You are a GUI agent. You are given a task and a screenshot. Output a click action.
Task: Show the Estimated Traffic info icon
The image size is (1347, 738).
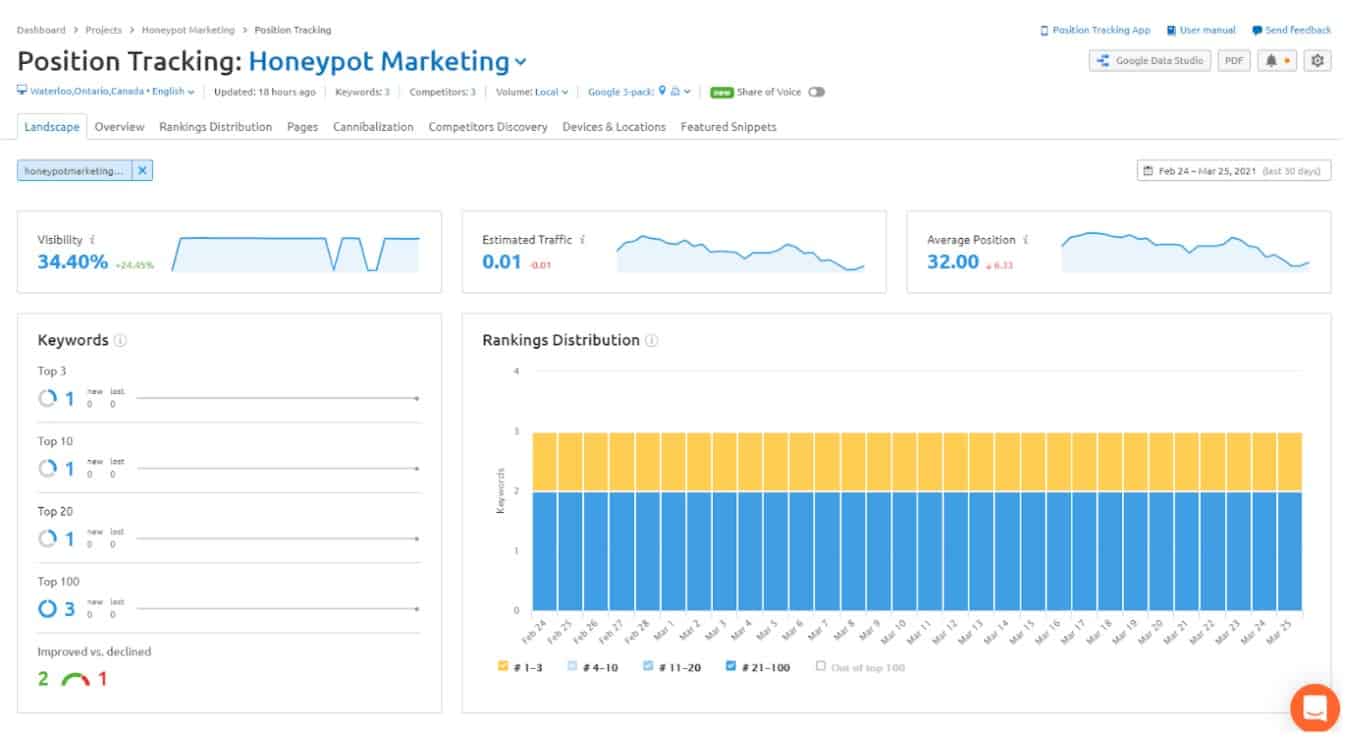(582, 240)
